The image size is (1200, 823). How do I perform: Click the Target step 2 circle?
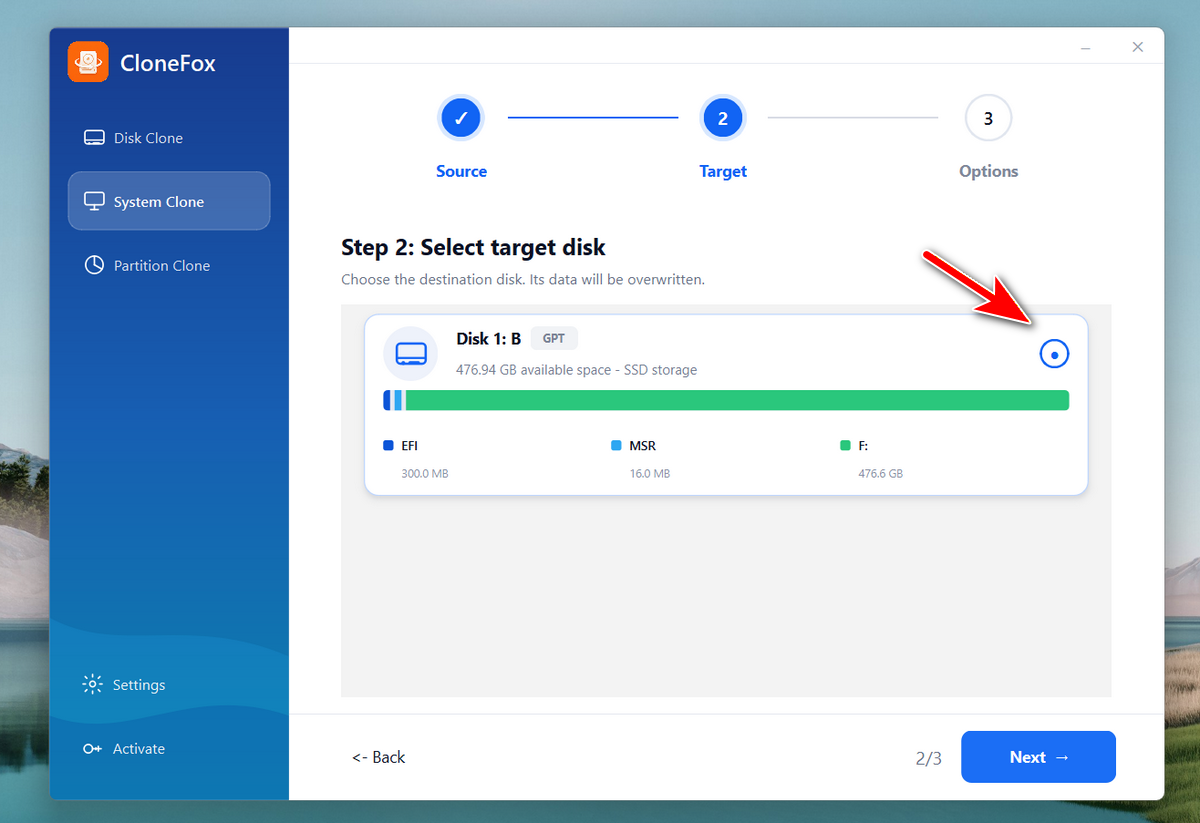[x=723, y=118]
